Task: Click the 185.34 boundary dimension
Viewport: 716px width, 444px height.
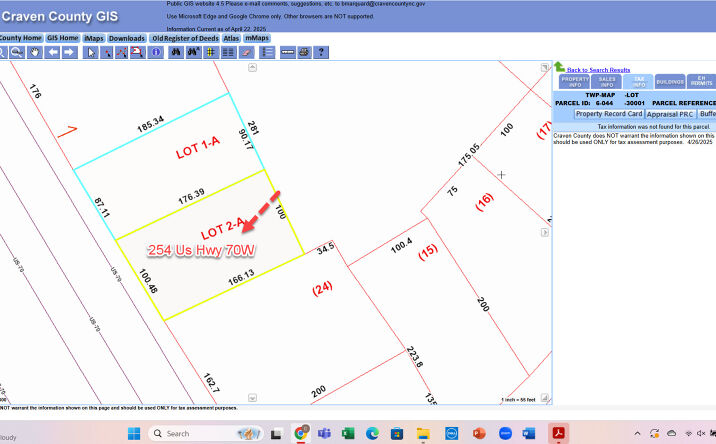Action: (150, 124)
